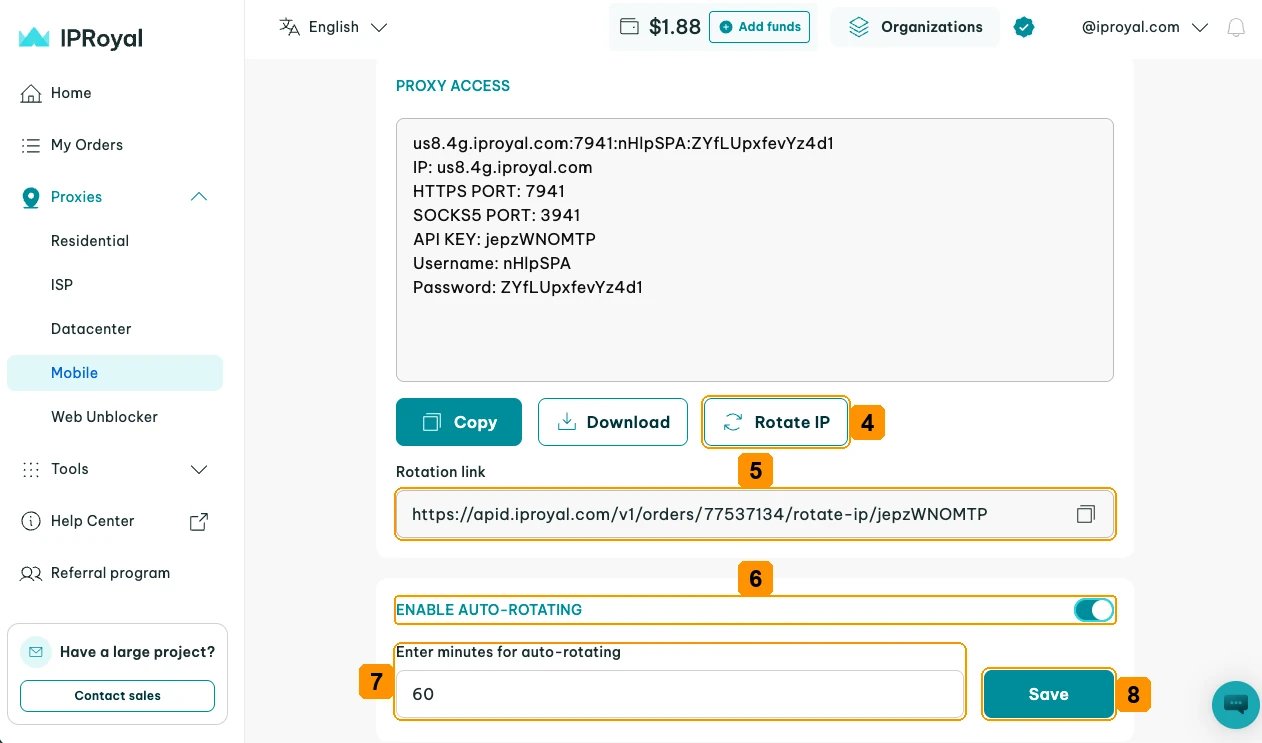Screen dimensions: 1262x743
Task: Click the Add funds button
Action: point(759,27)
